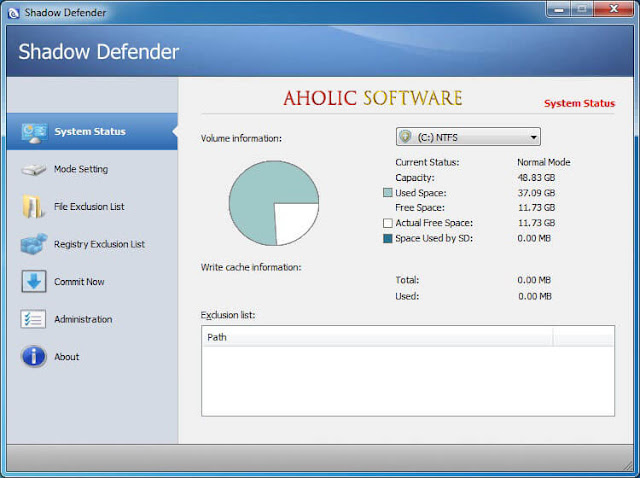Click the Commit Now arrow icon

pyautogui.click(x=34, y=281)
